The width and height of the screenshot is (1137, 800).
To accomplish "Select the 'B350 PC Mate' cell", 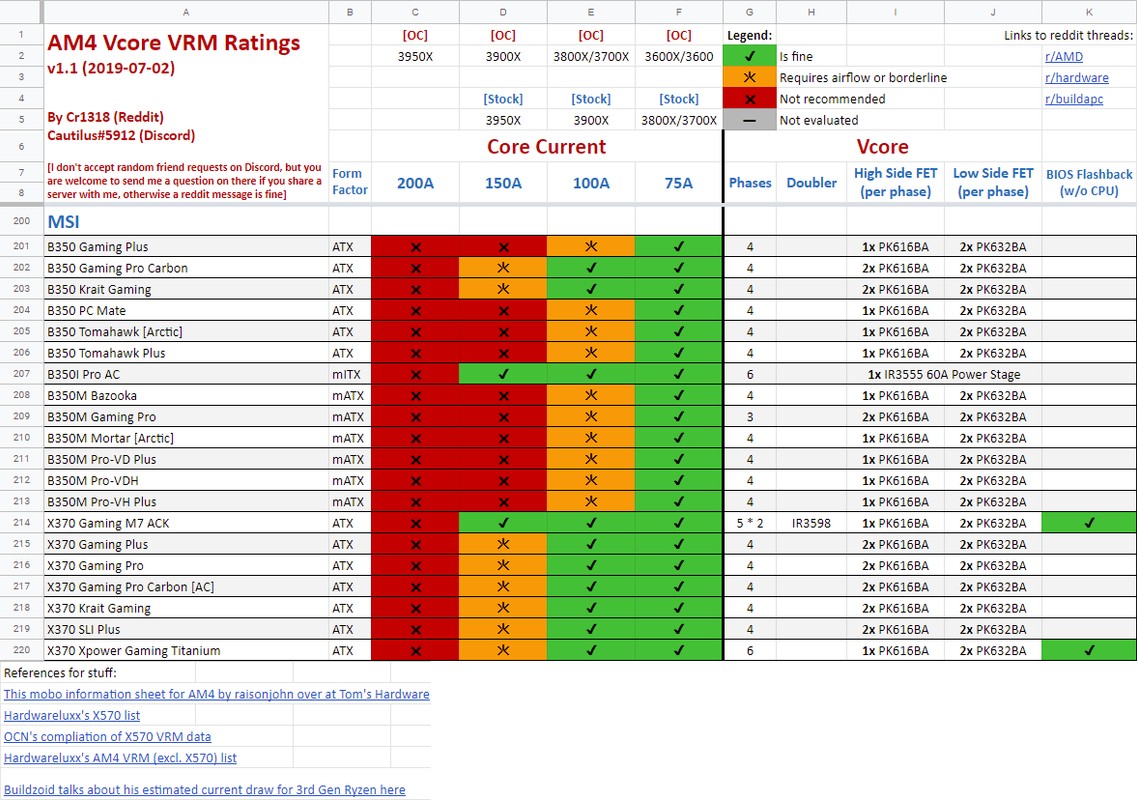I will pos(186,310).
